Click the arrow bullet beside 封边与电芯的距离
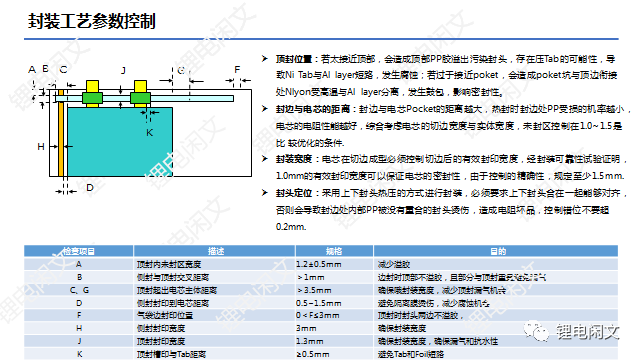 (265, 109)
